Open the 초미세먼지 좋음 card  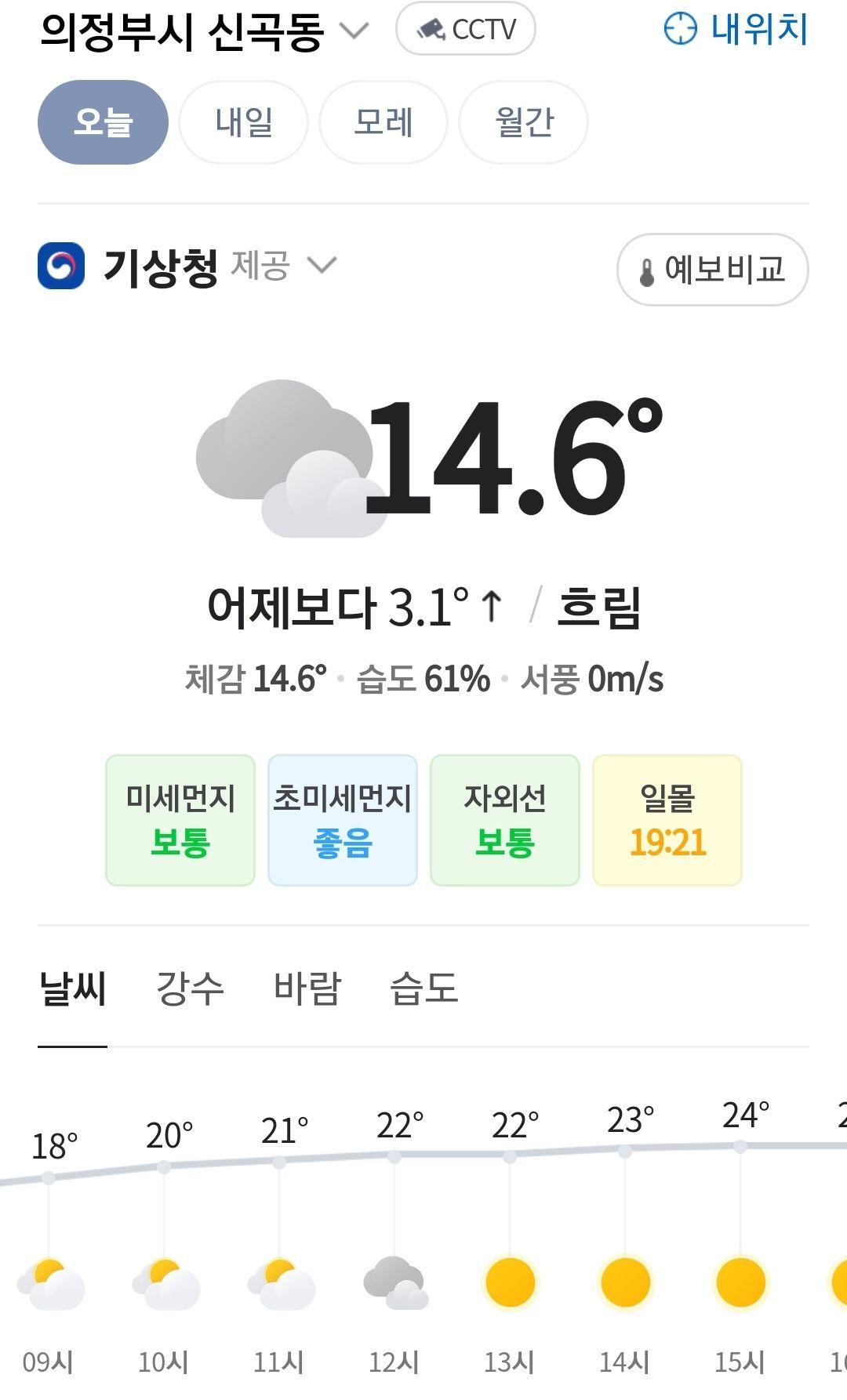(343, 820)
